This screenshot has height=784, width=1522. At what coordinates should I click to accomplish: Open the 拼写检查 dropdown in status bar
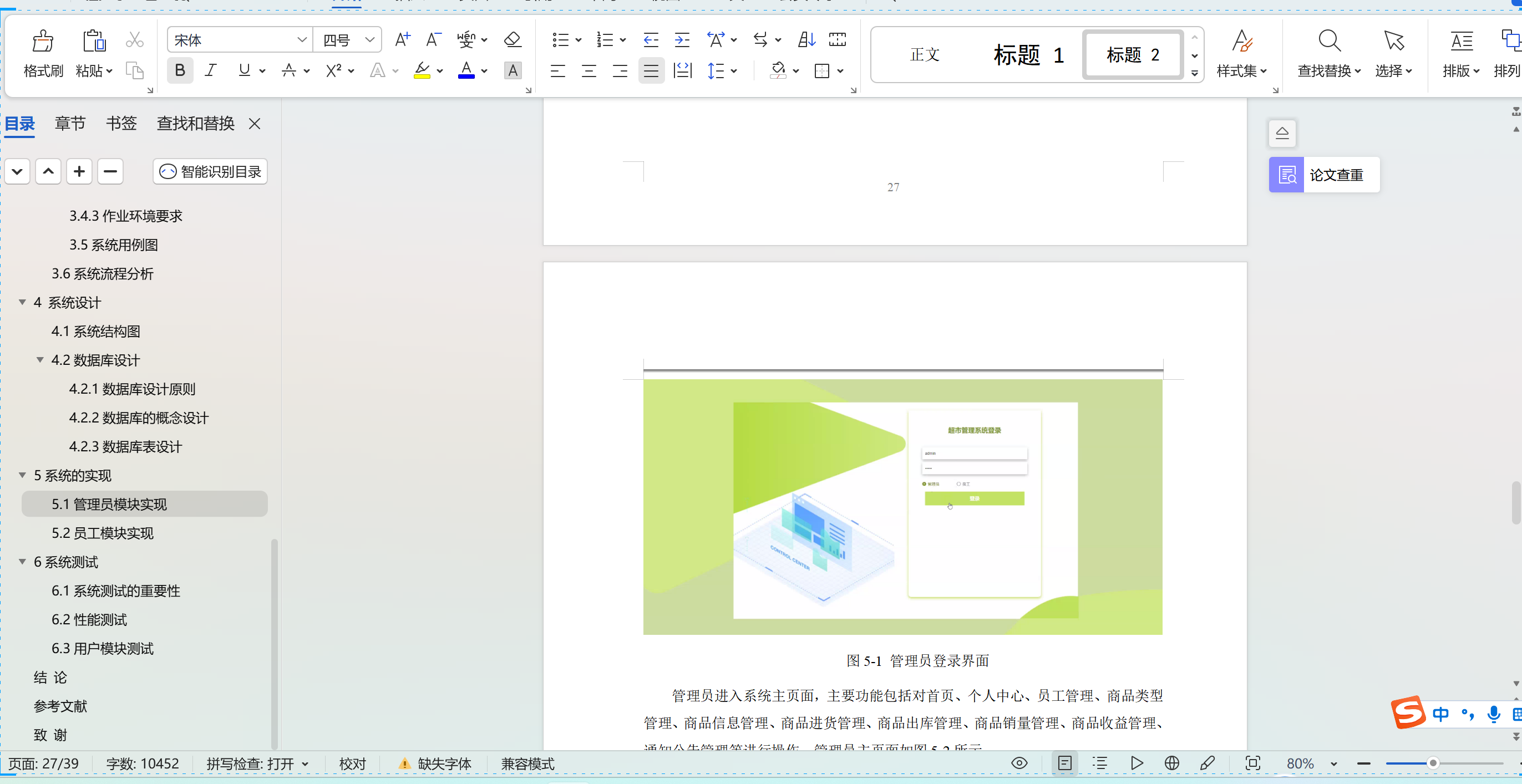click(x=306, y=764)
